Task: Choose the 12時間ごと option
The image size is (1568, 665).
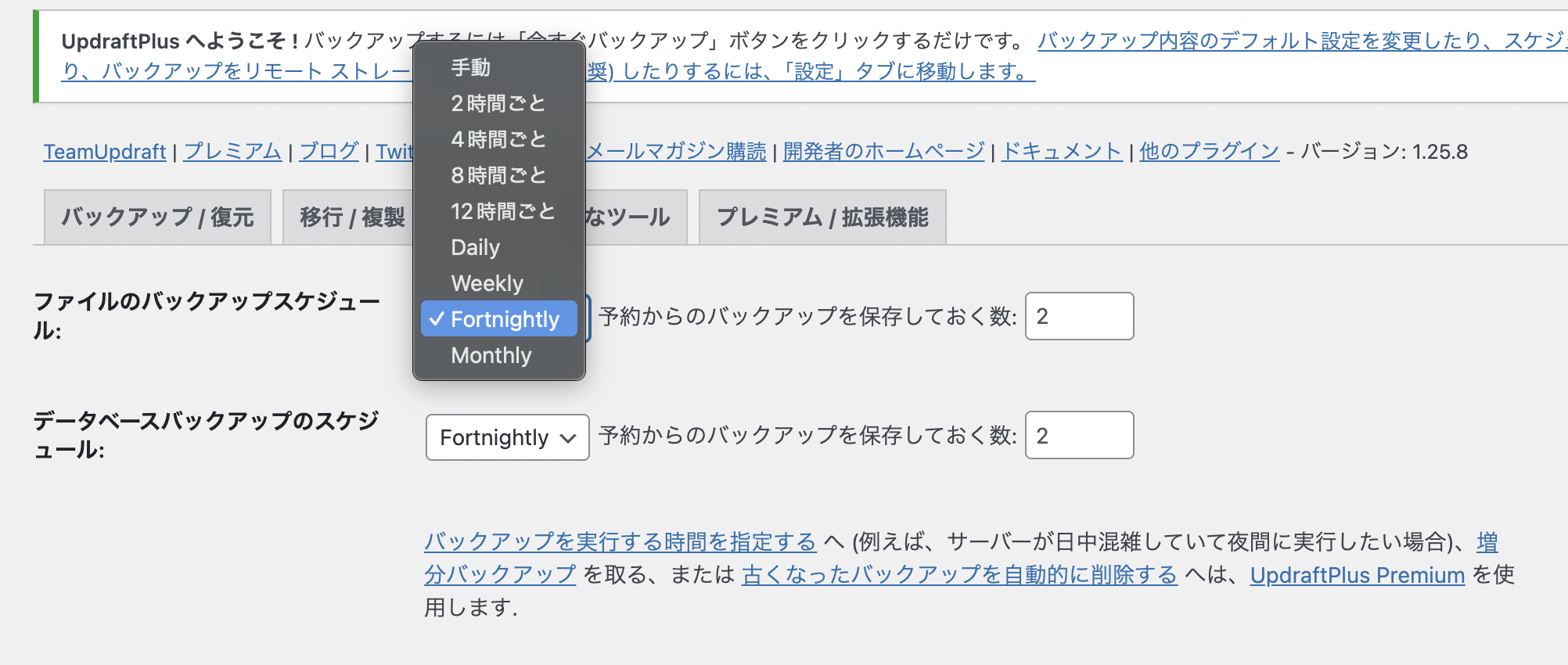Action: pyautogui.click(x=502, y=211)
